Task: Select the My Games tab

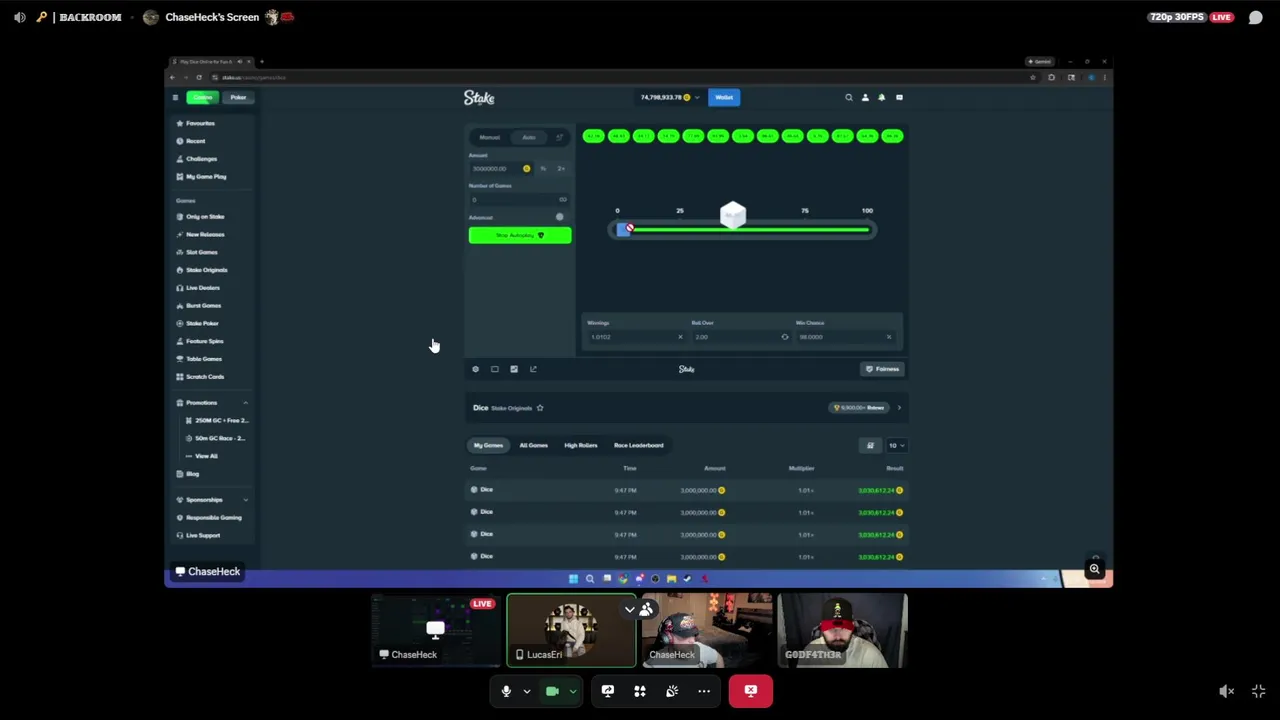Action: [x=488, y=445]
